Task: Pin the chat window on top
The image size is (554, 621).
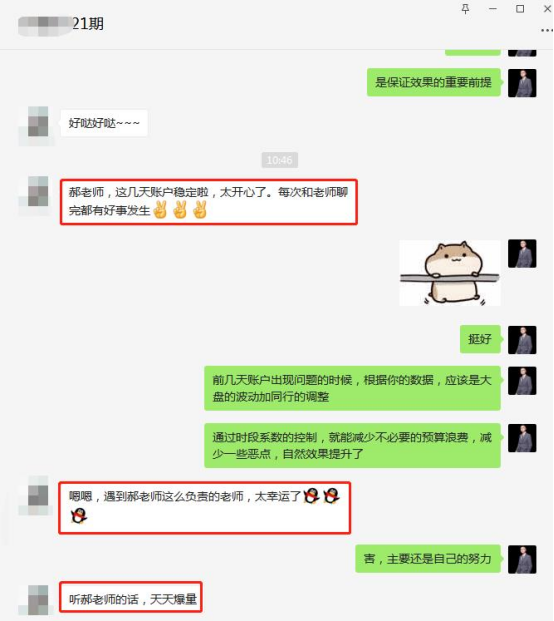Action: point(465,9)
